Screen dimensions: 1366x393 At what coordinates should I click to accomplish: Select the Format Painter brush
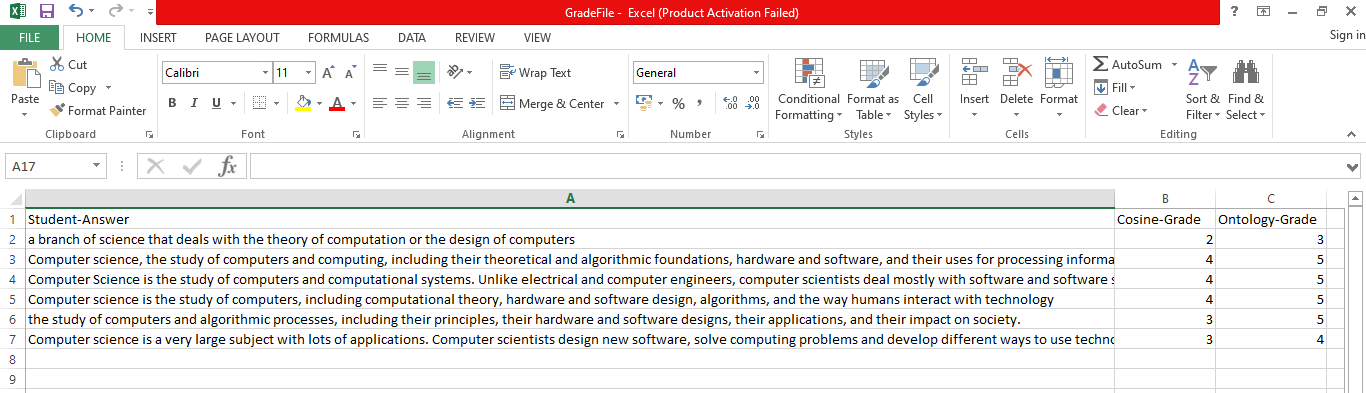coord(98,111)
